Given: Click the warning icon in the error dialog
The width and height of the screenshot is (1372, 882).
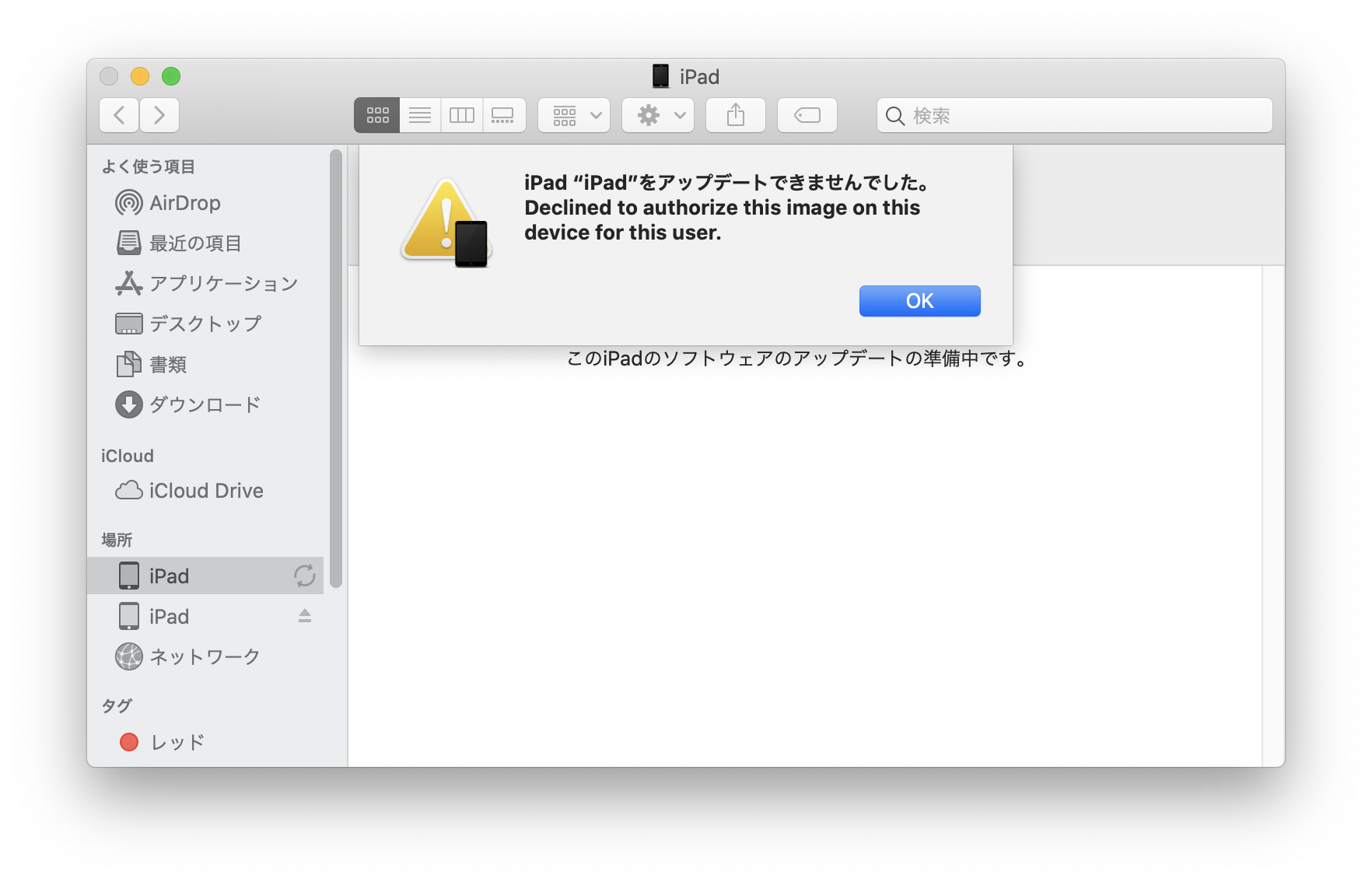Looking at the screenshot, I should pyautogui.click(x=446, y=223).
